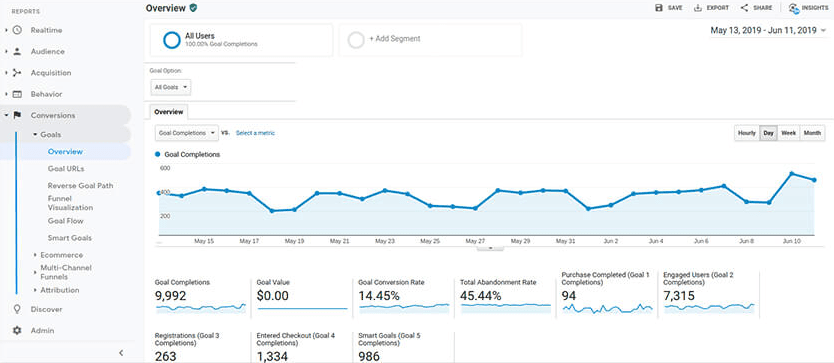Click the Behavior window icon

17,94
